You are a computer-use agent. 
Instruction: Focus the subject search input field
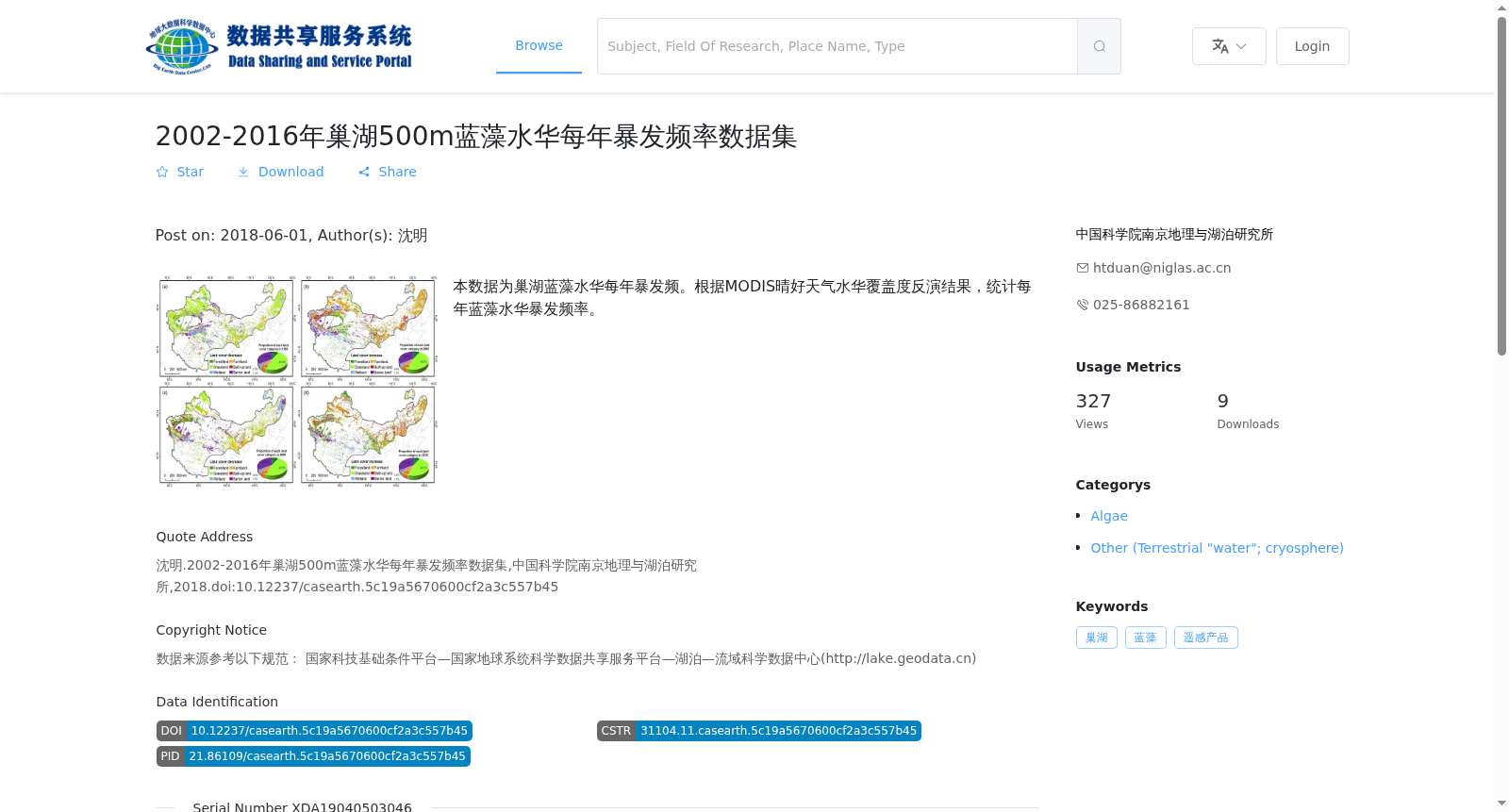(x=837, y=46)
